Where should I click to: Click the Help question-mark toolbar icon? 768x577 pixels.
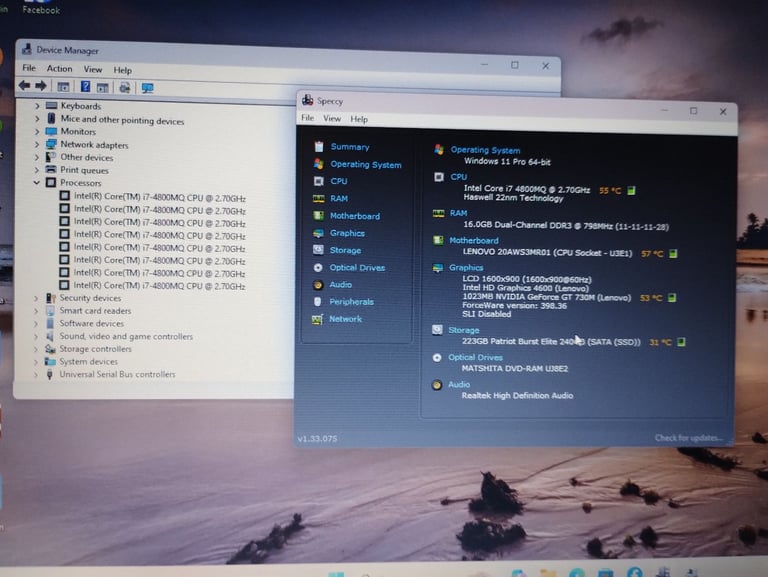click(85, 87)
